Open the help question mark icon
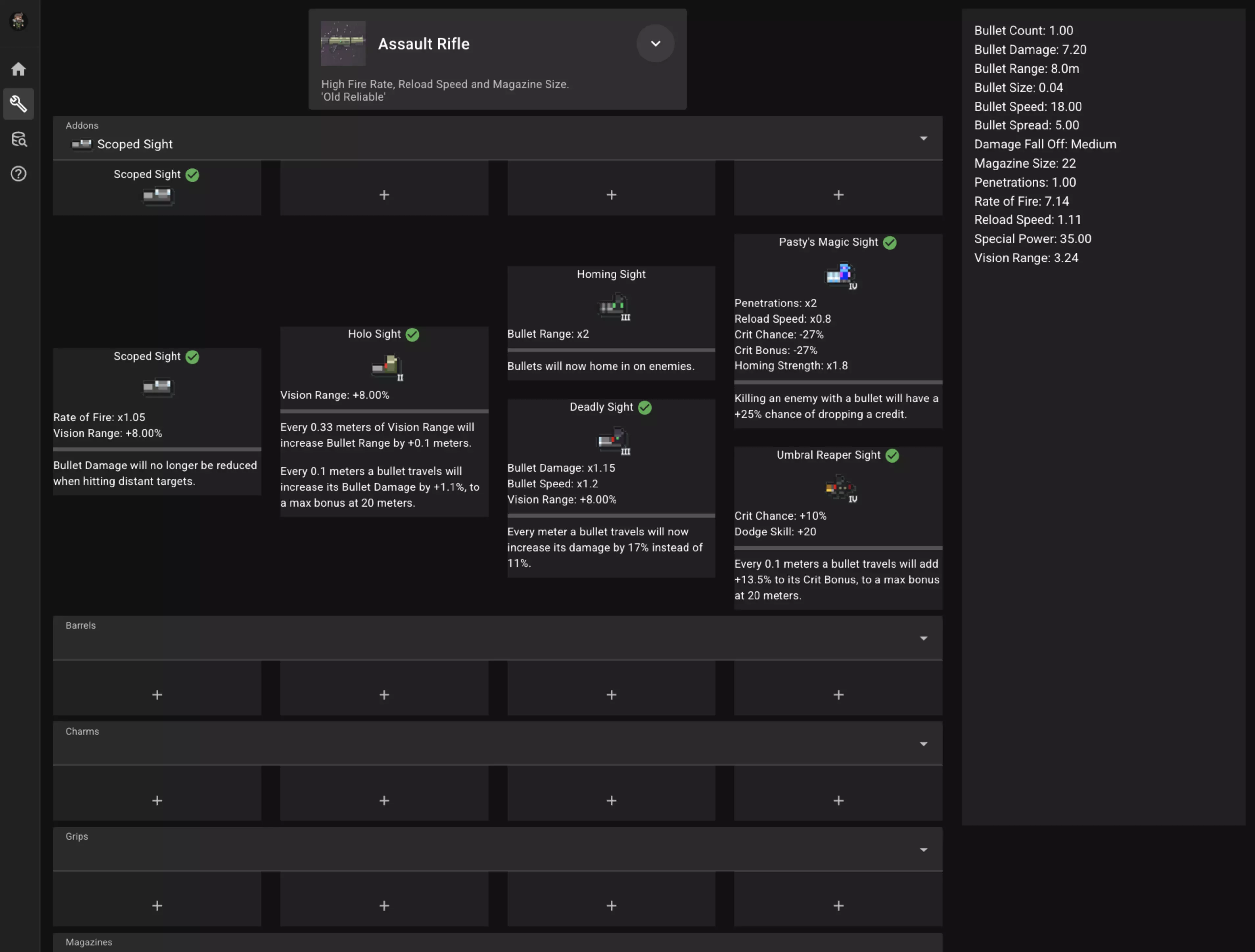1255x952 pixels. pos(18,173)
